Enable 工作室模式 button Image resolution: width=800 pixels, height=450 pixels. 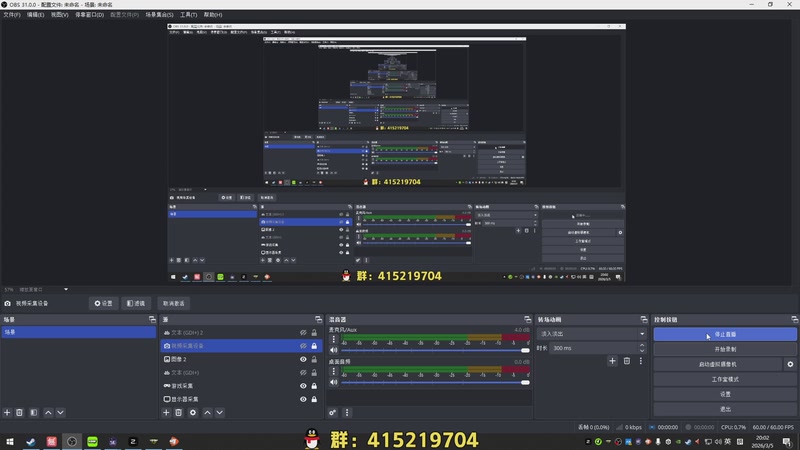(x=725, y=379)
